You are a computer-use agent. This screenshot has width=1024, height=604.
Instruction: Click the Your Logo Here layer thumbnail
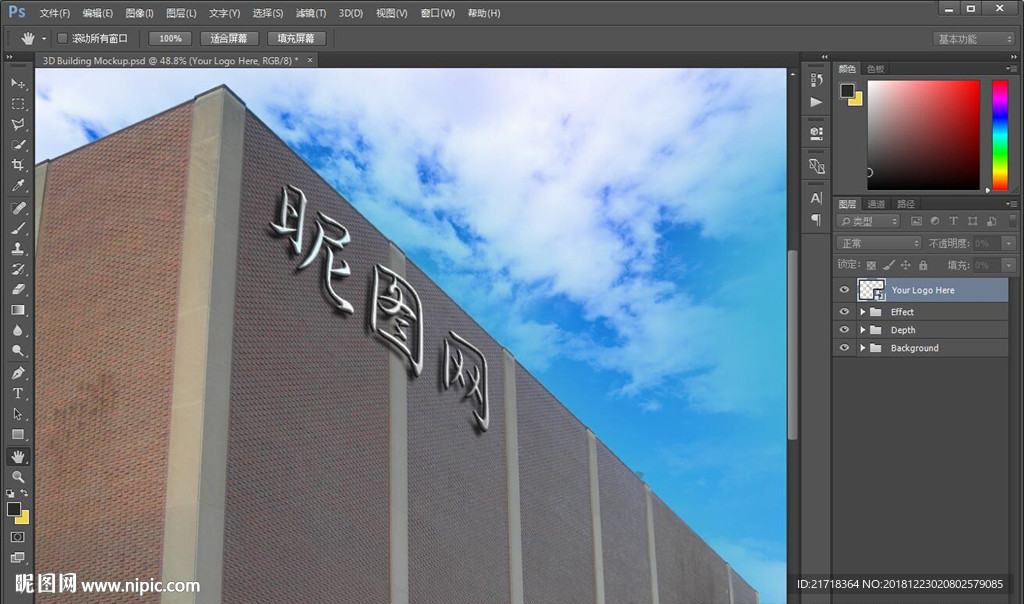(x=871, y=289)
